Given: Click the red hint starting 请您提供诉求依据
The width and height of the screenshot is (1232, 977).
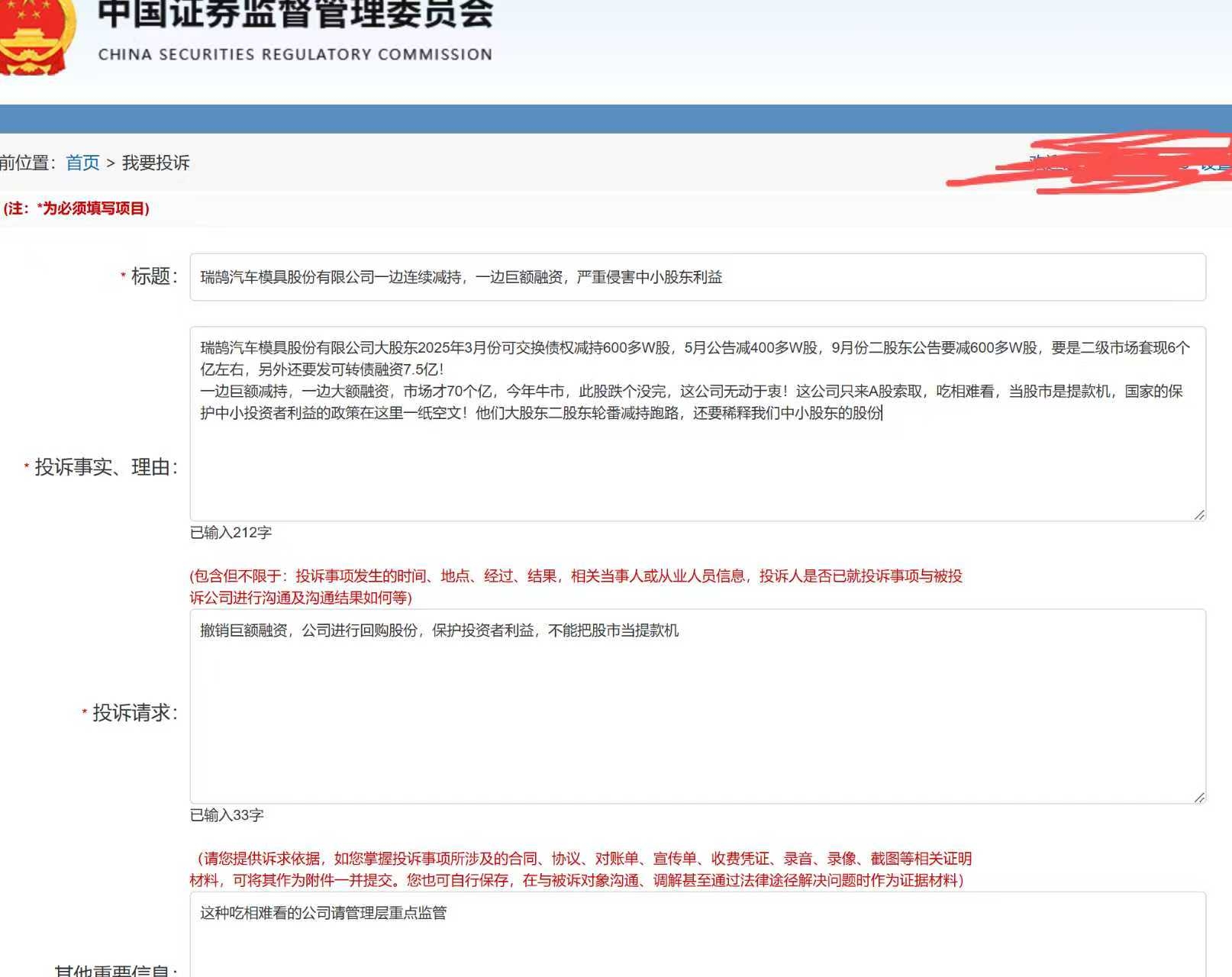Looking at the screenshot, I should pyautogui.click(x=581, y=869).
